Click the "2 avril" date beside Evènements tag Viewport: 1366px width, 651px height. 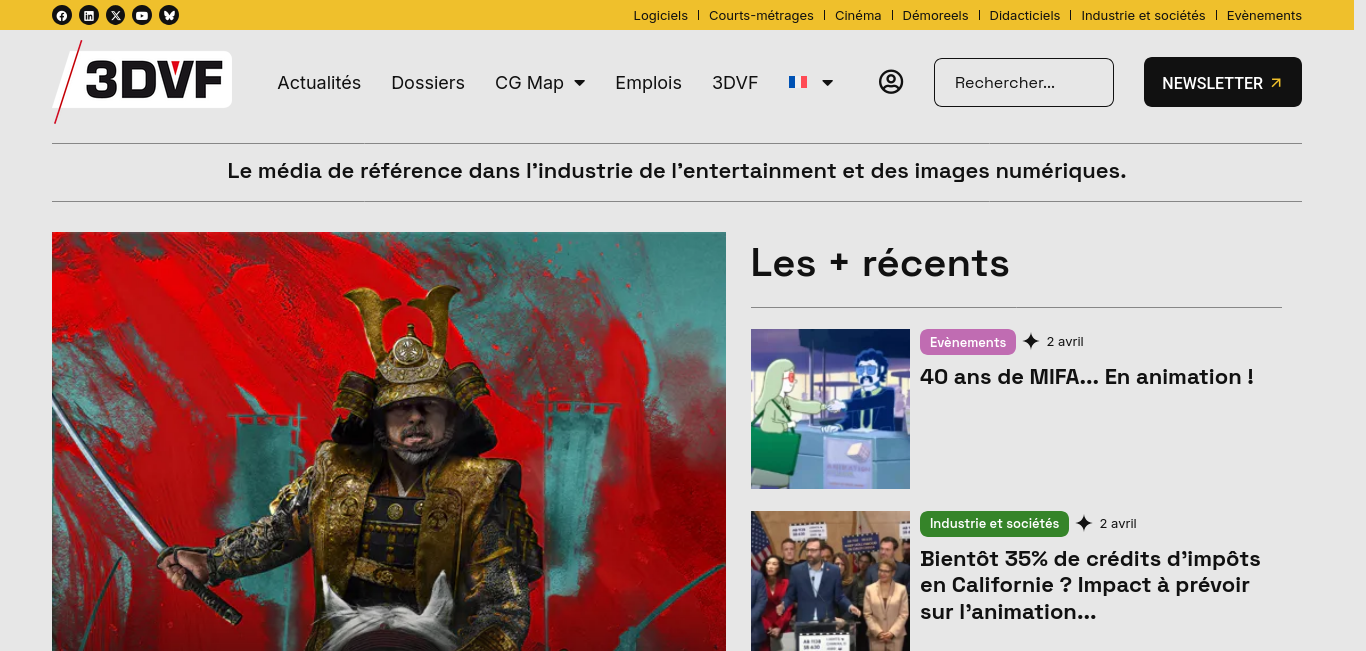coord(1065,342)
